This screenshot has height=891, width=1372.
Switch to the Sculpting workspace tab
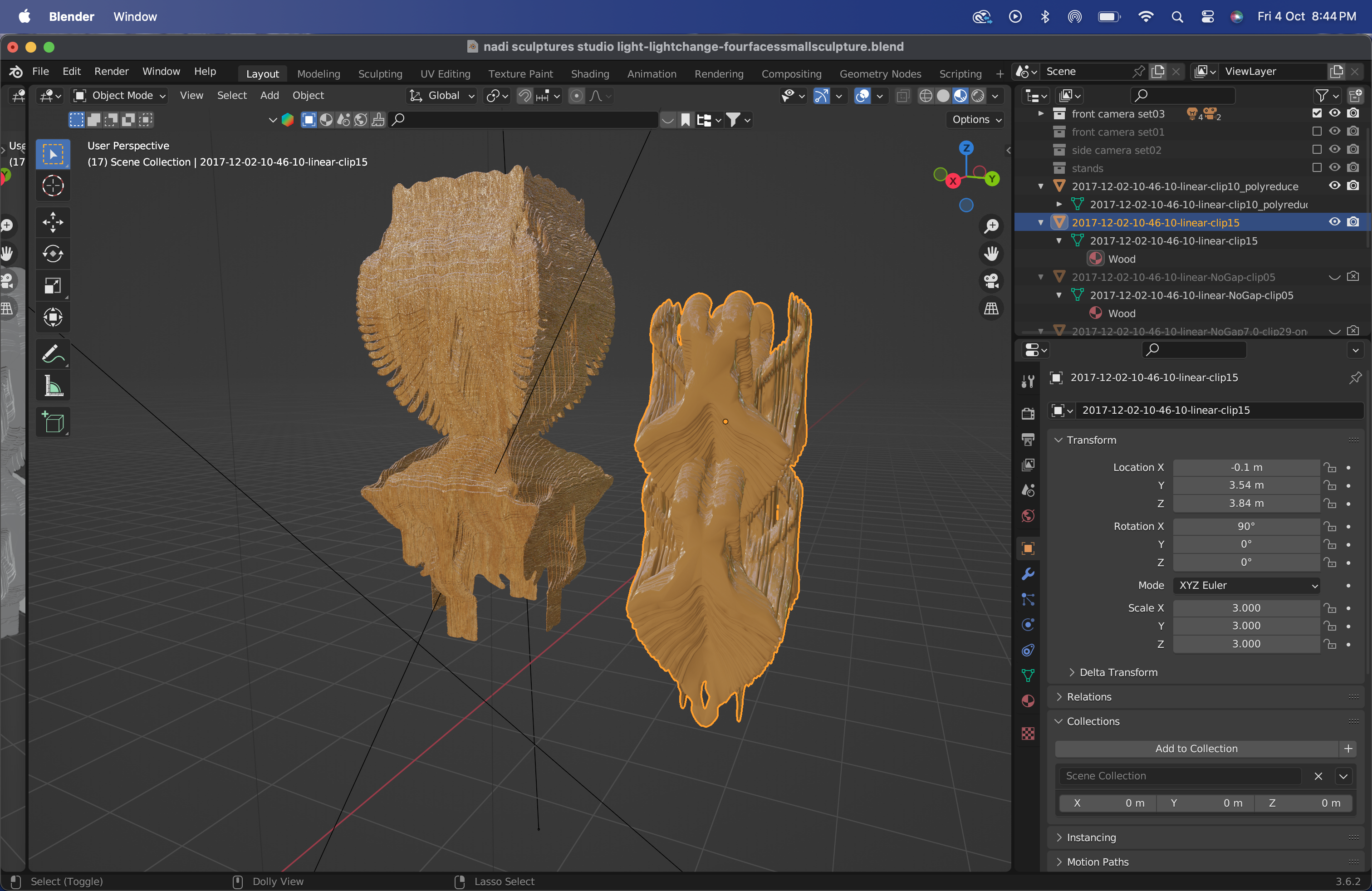pyautogui.click(x=380, y=74)
